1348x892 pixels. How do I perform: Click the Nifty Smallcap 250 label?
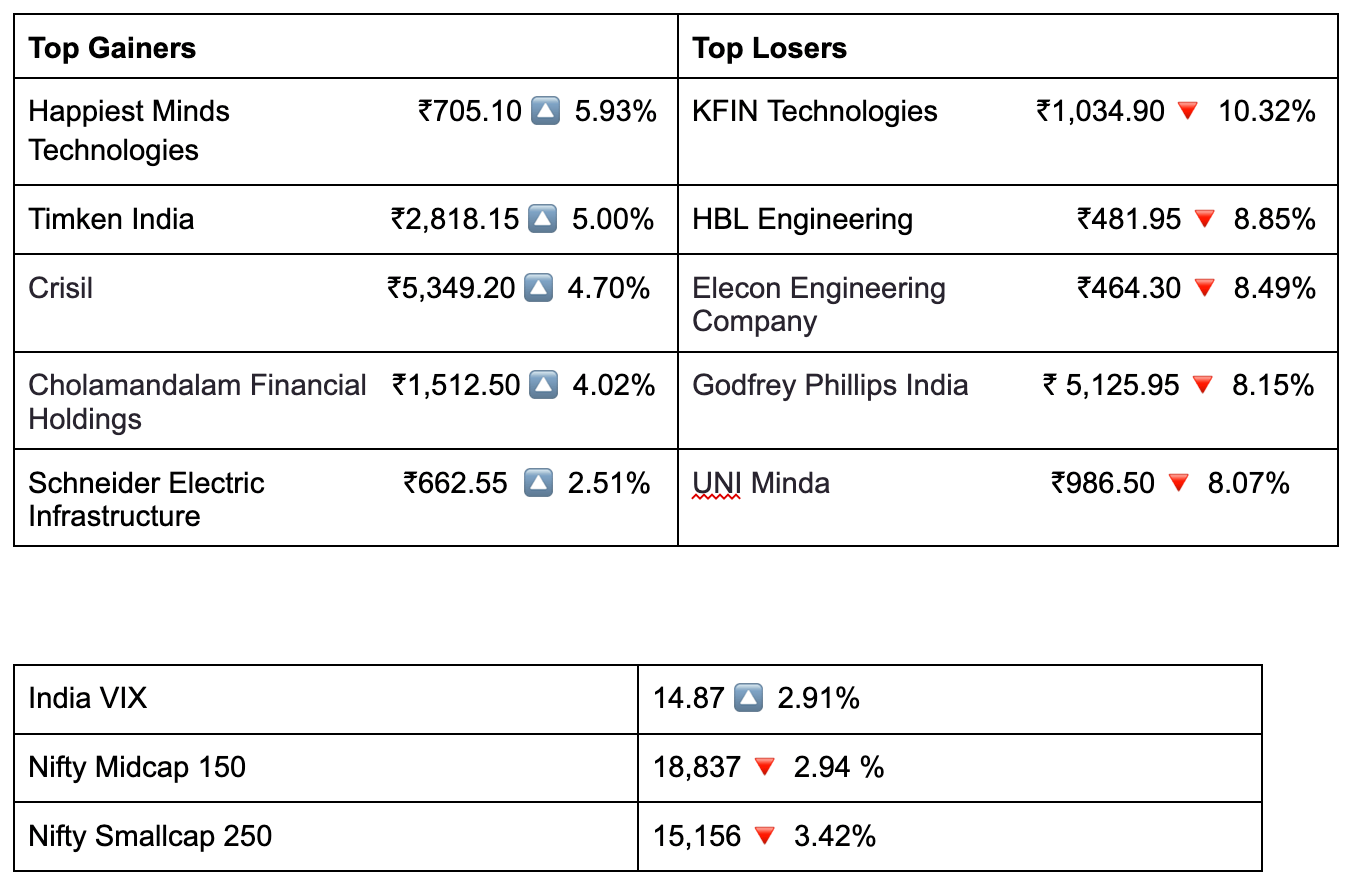[150, 836]
